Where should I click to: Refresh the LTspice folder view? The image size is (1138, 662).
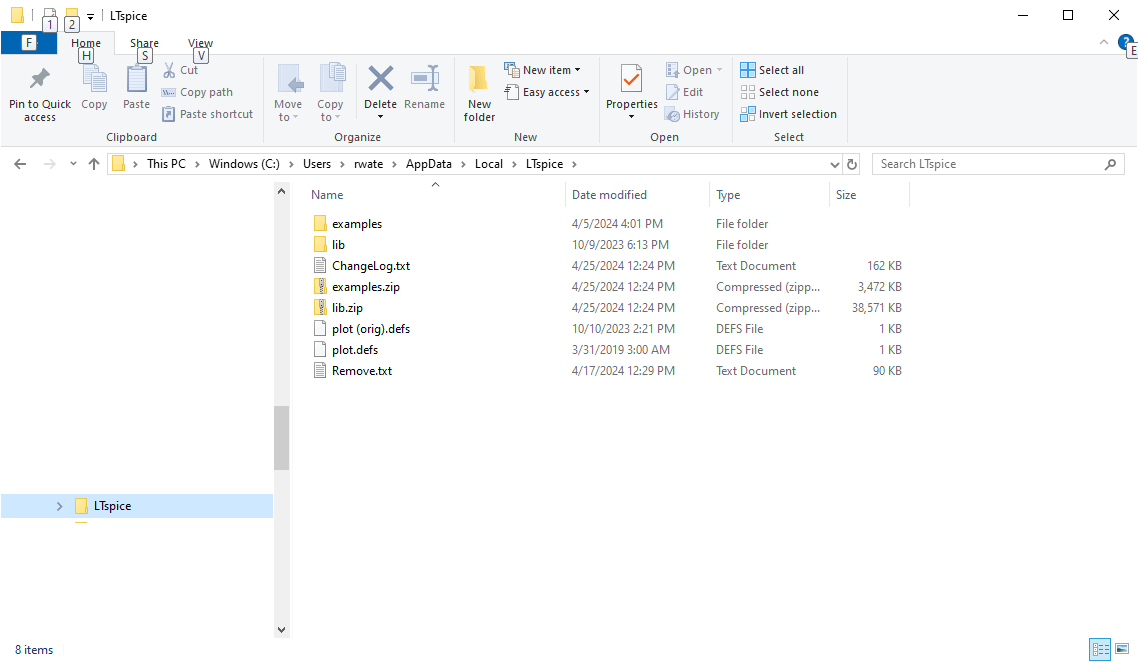click(x=852, y=165)
